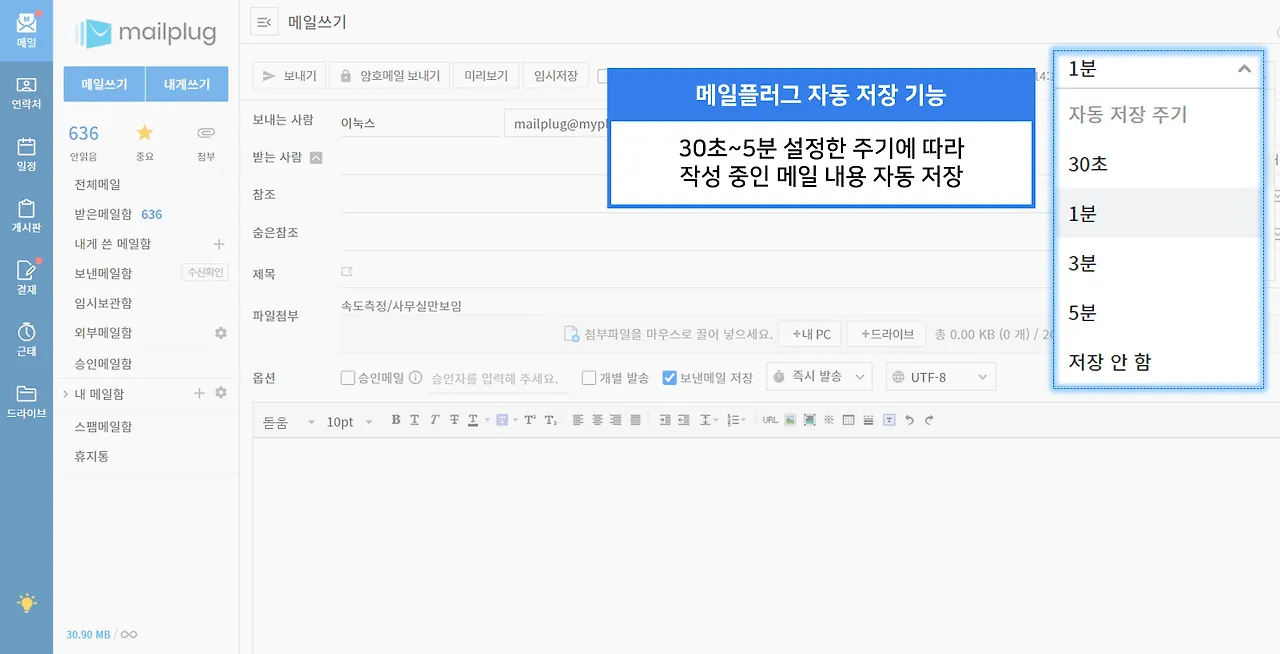This screenshot has width=1280, height=654.
Task: Open text background color swatch
Action: tap(502, 420)
